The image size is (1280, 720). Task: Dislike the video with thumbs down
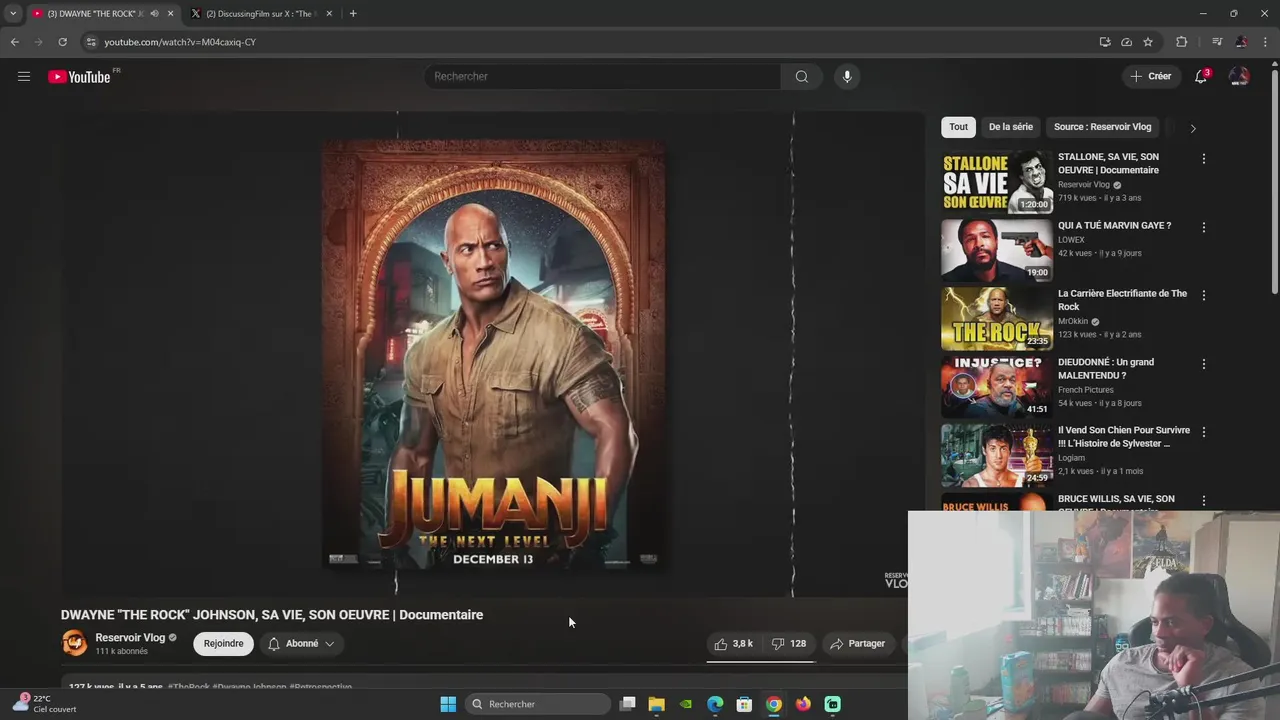pos(789,644)
